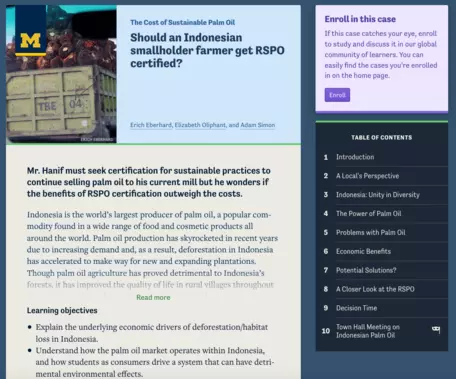456x379 pixels.
Task: Open author Elizabeth Oliphant's link
Action: [200, 125]
